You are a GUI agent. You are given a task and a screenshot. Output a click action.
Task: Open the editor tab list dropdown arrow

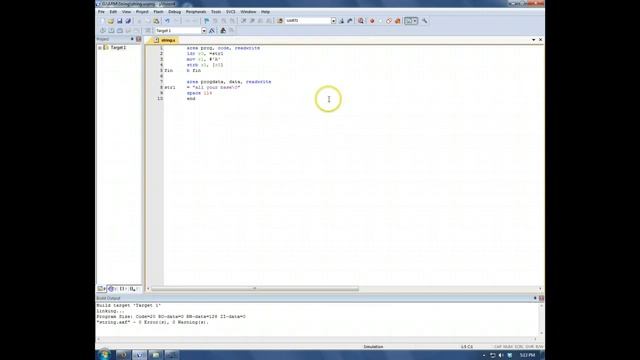tap(533, 40)
